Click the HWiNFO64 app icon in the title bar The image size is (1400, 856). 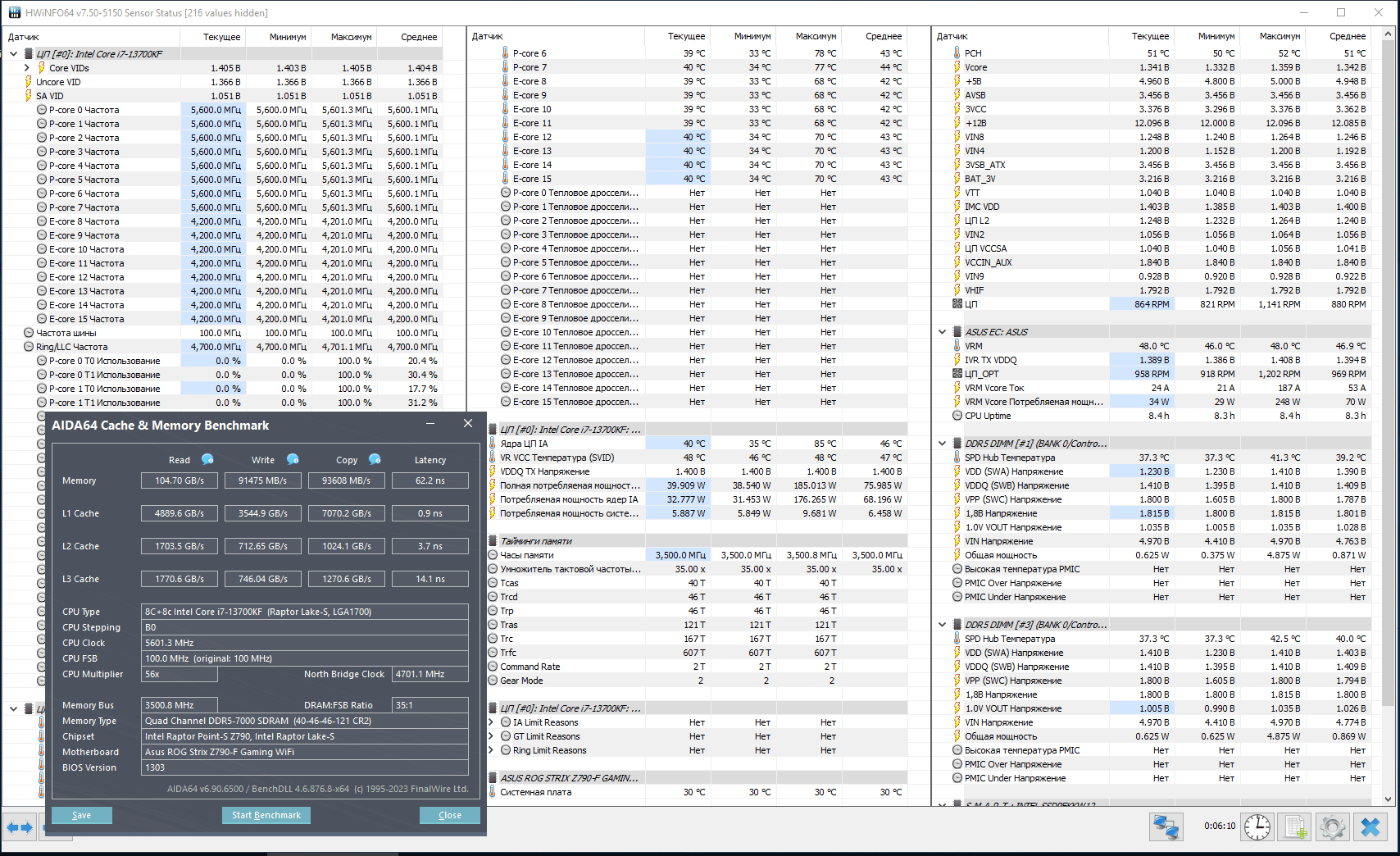pos(14,12)
